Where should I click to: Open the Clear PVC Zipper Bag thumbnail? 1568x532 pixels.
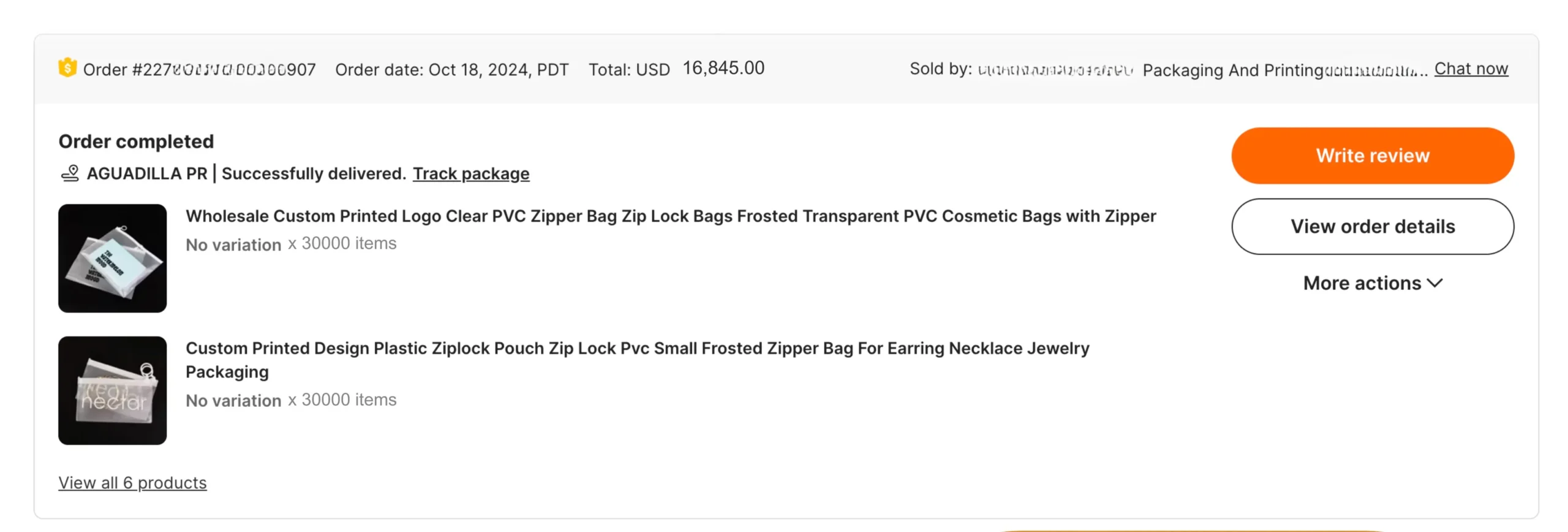click(x=112, y=258)
